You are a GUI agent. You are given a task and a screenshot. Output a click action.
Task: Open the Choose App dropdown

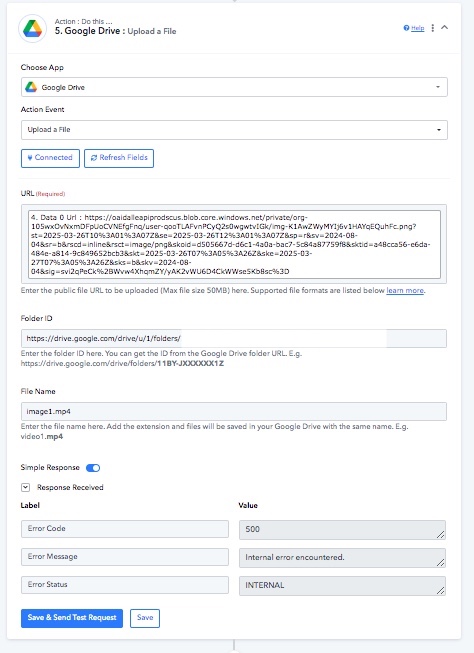coord(234,87)
